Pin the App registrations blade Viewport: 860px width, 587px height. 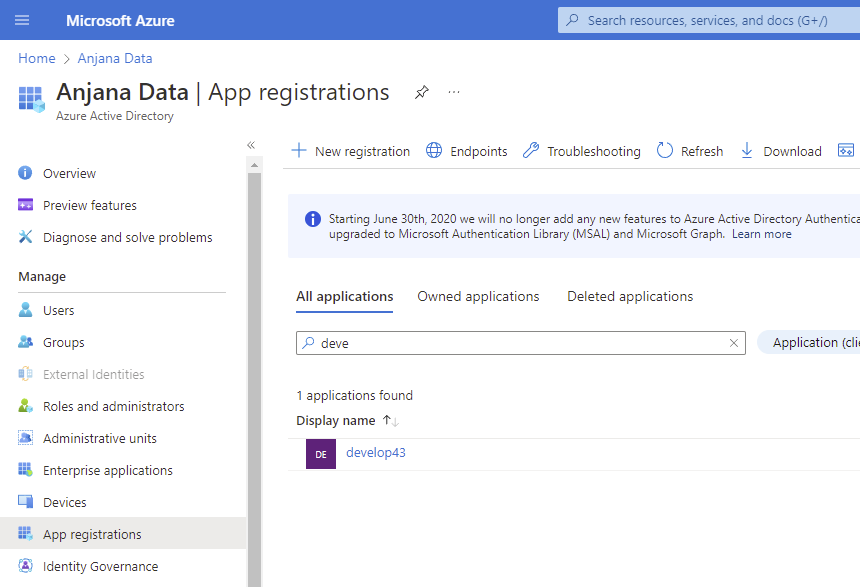pyautogui.click(x=422, y=92)
